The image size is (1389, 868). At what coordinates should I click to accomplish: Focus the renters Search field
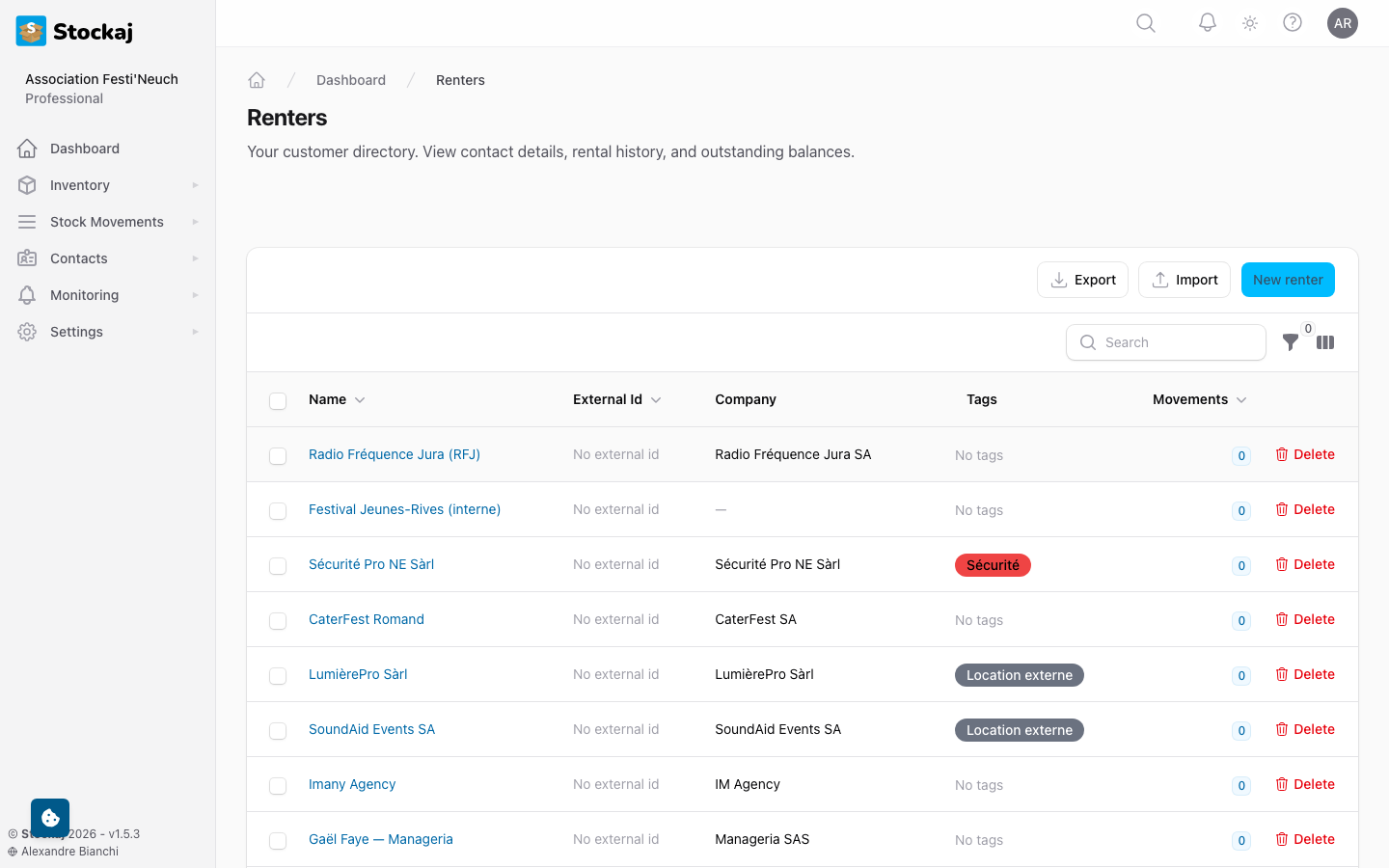pyautogui.click(x=1166, y=342)
